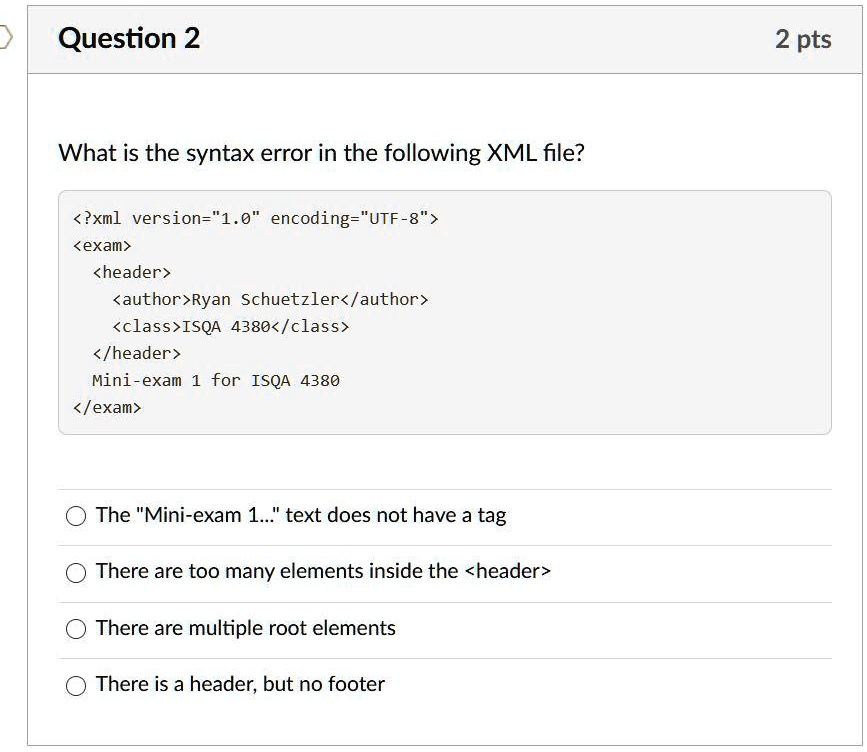Click the closing </header> tag in the code

136,353
